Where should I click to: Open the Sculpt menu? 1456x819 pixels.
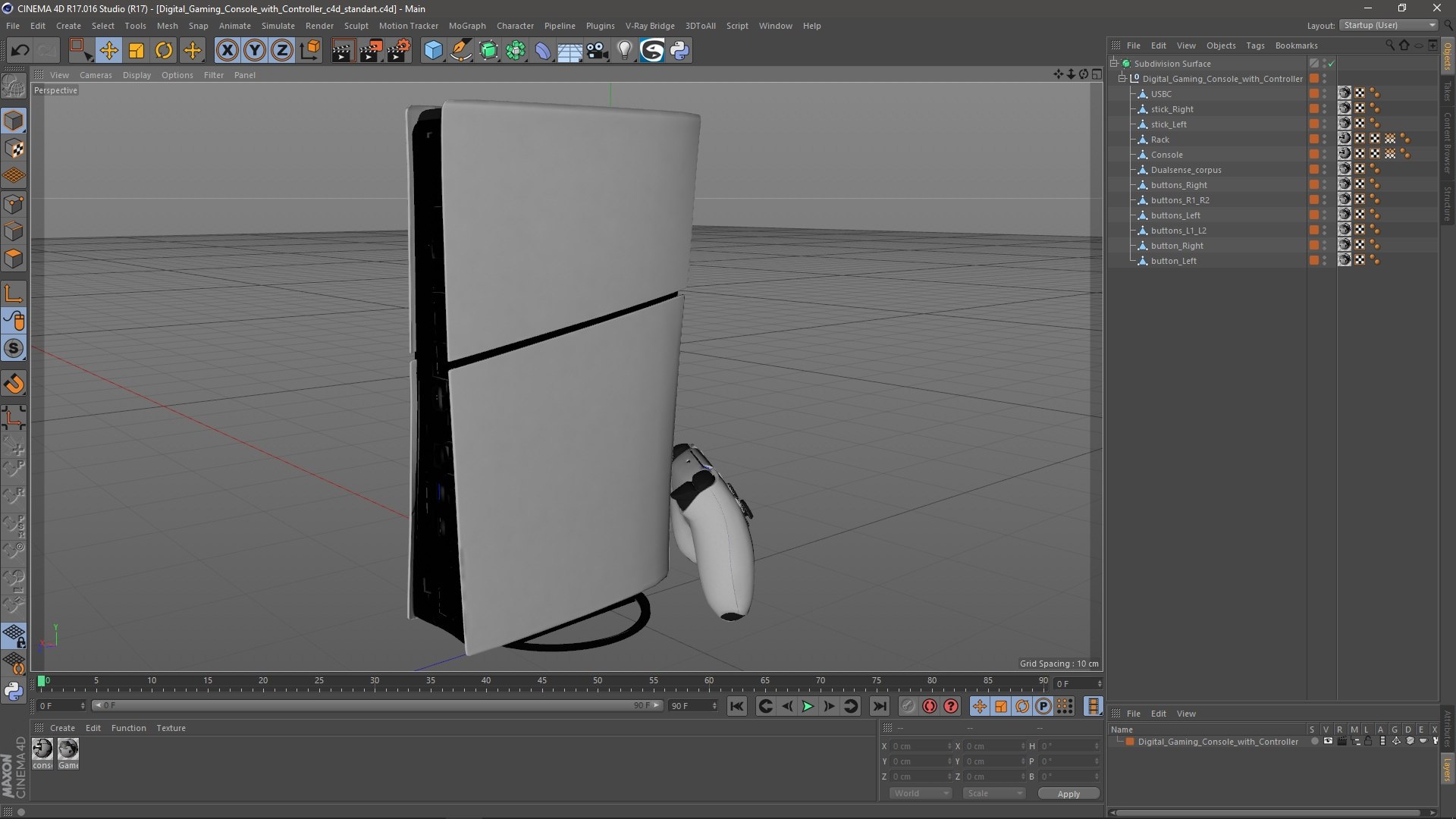[x=356, y=26]
